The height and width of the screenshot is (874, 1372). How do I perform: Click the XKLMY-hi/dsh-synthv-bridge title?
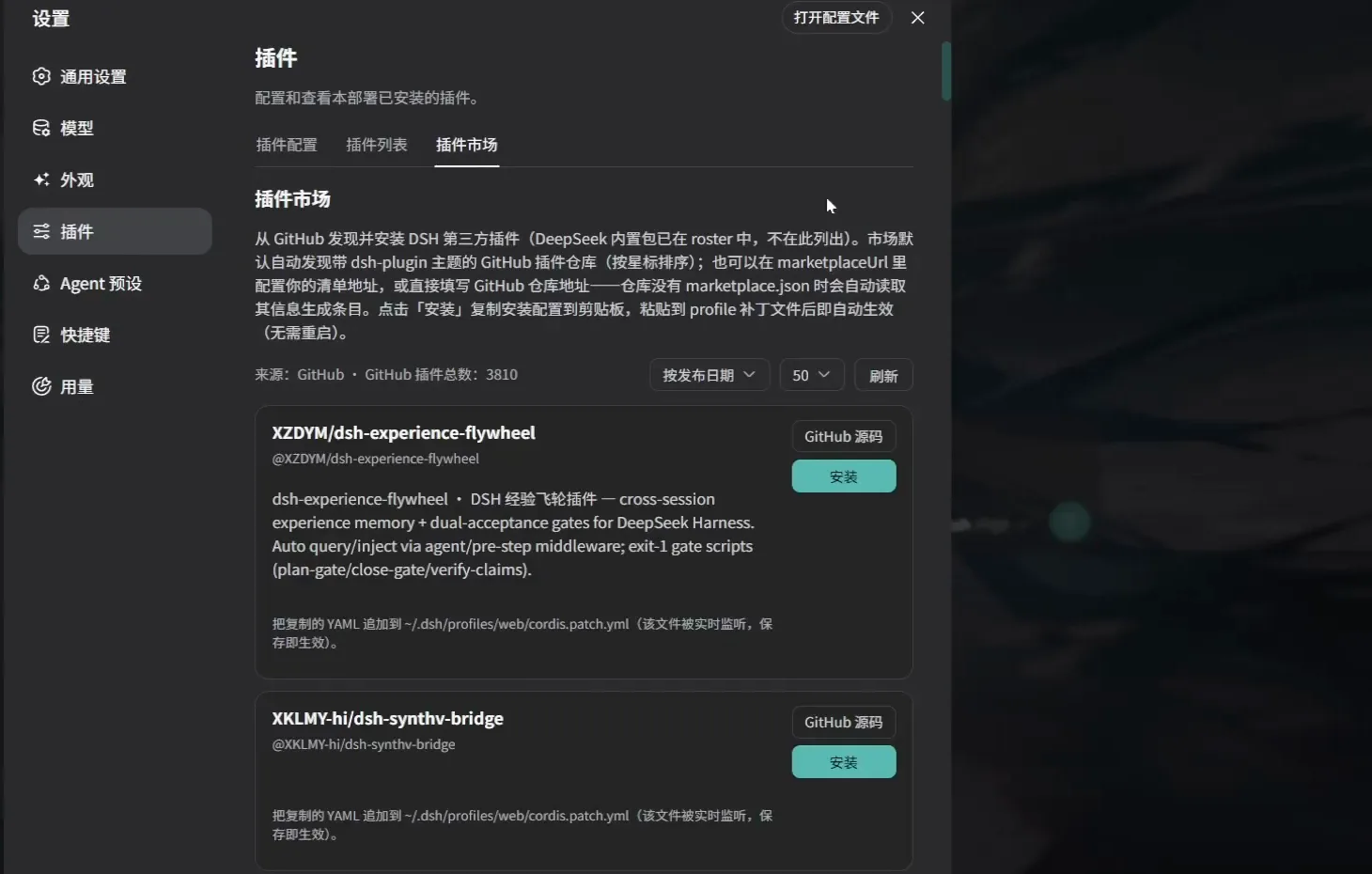coord(388,718)
